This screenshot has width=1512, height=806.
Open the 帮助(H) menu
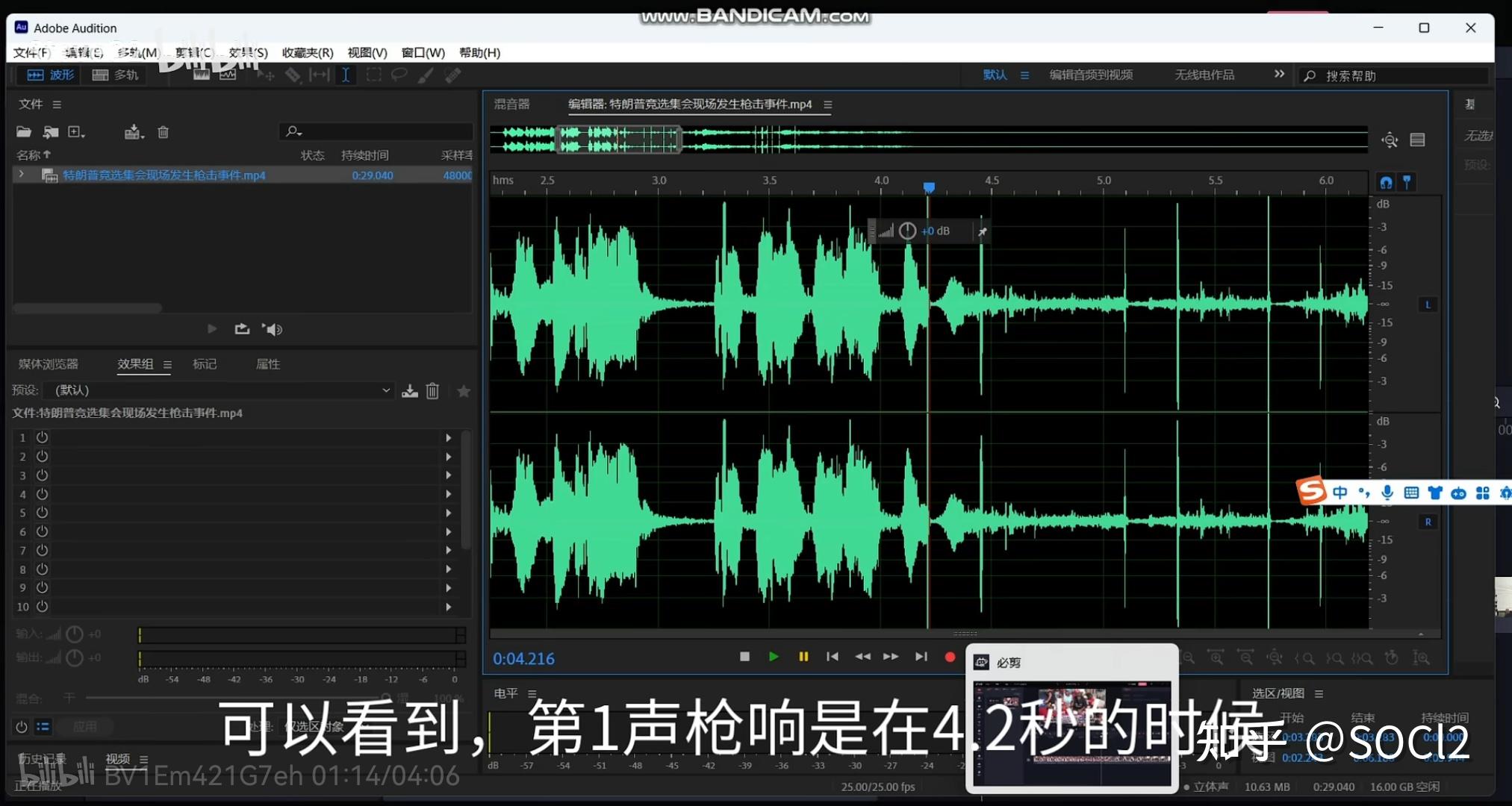tap(480, 52)
